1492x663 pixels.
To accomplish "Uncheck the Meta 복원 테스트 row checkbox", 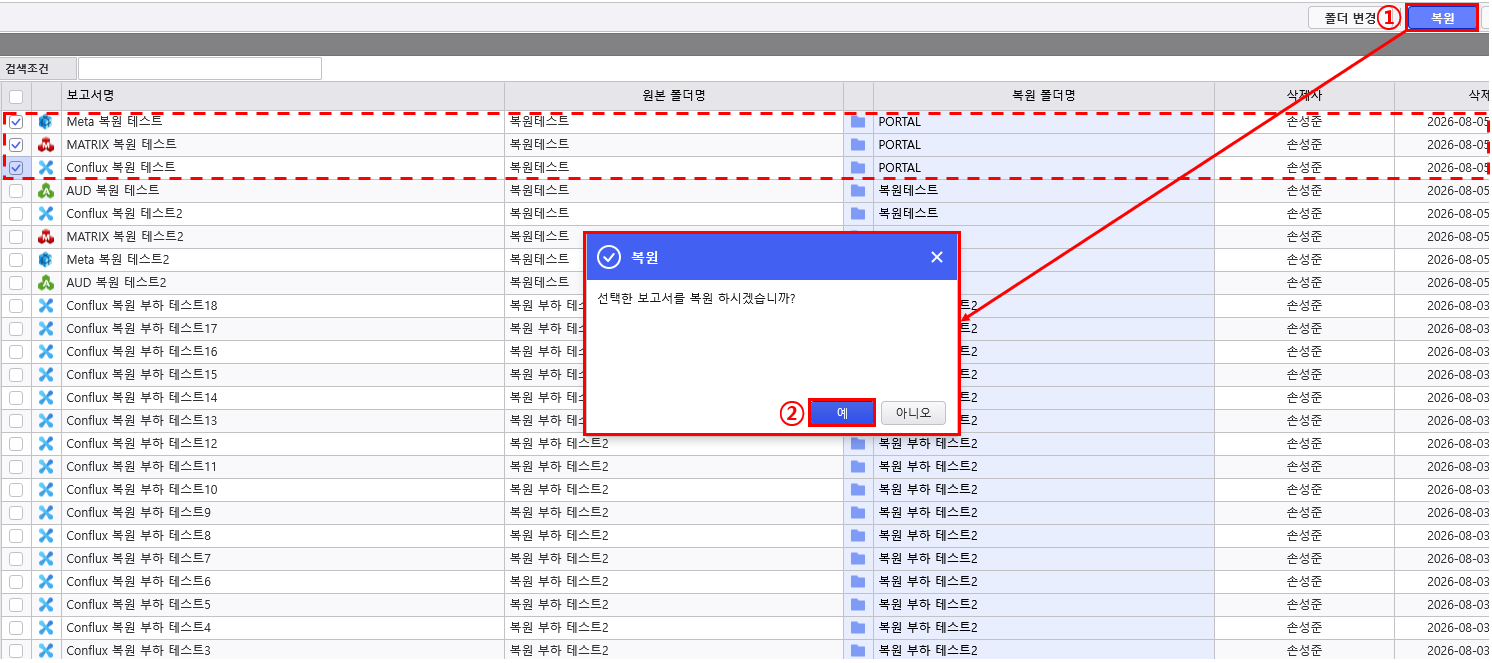I will (x=16, y=122).
